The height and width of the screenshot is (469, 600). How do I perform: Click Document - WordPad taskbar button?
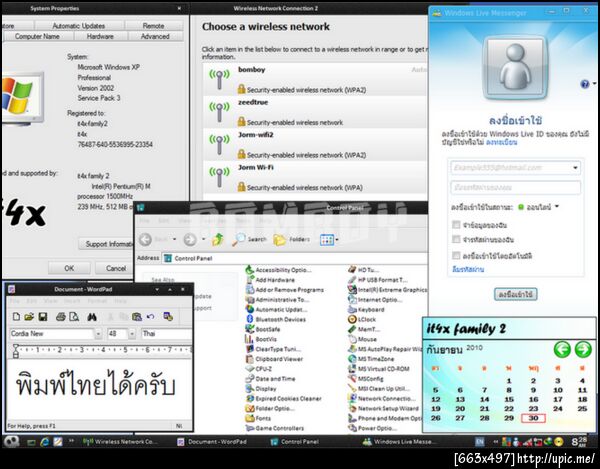point(213,442)
